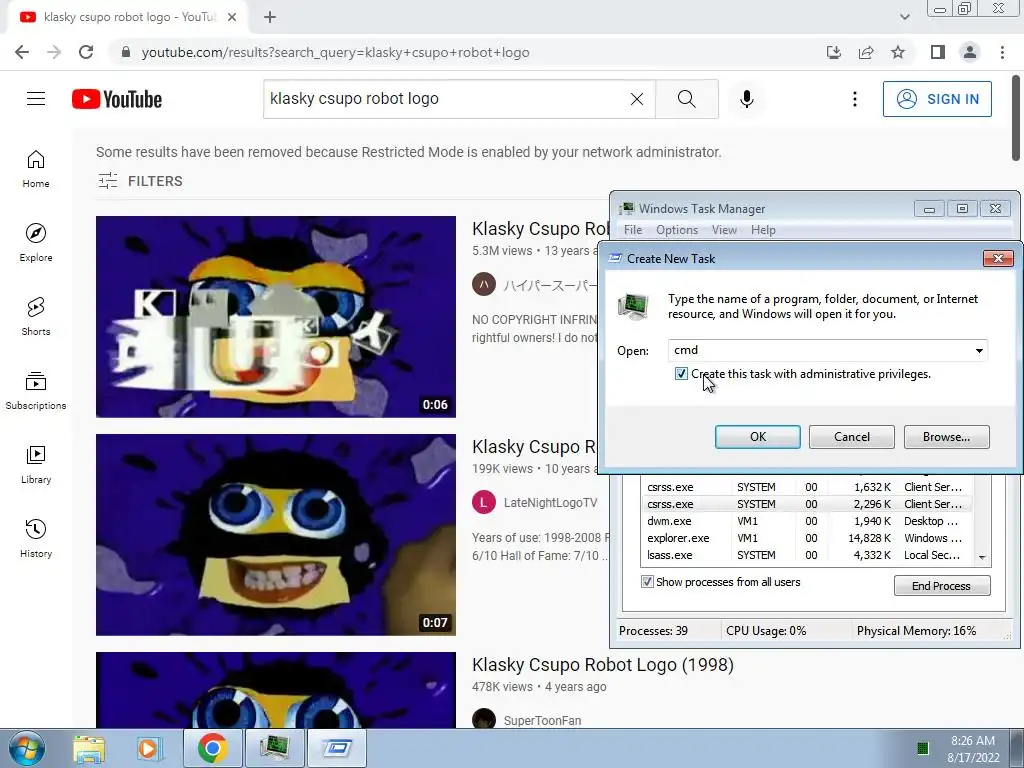Close the klasky csupo YouTube tab
This screenshot has width=1024, height=768.
232,17
